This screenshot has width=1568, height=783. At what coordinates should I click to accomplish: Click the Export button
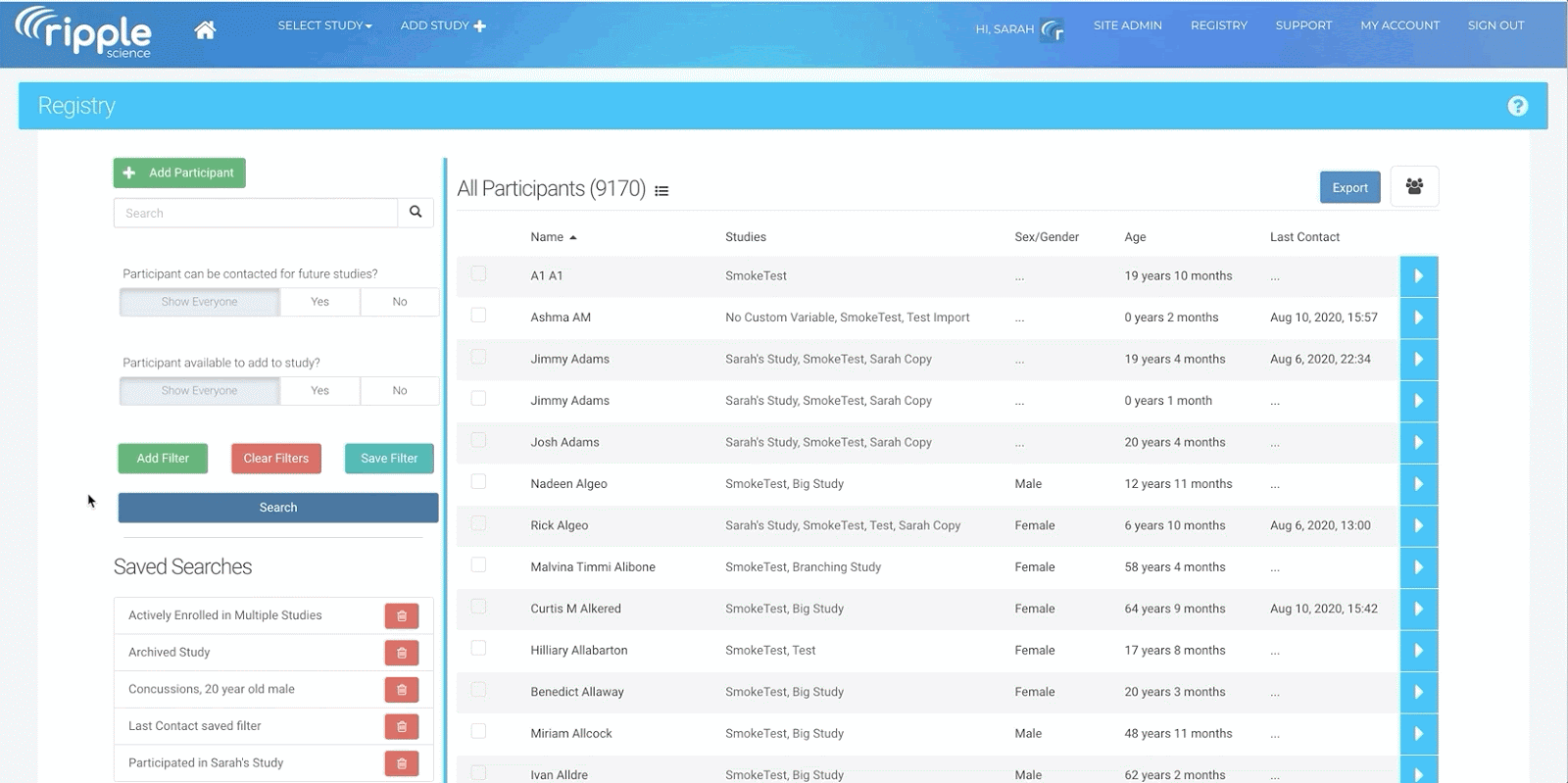[x=1349, y=188]
